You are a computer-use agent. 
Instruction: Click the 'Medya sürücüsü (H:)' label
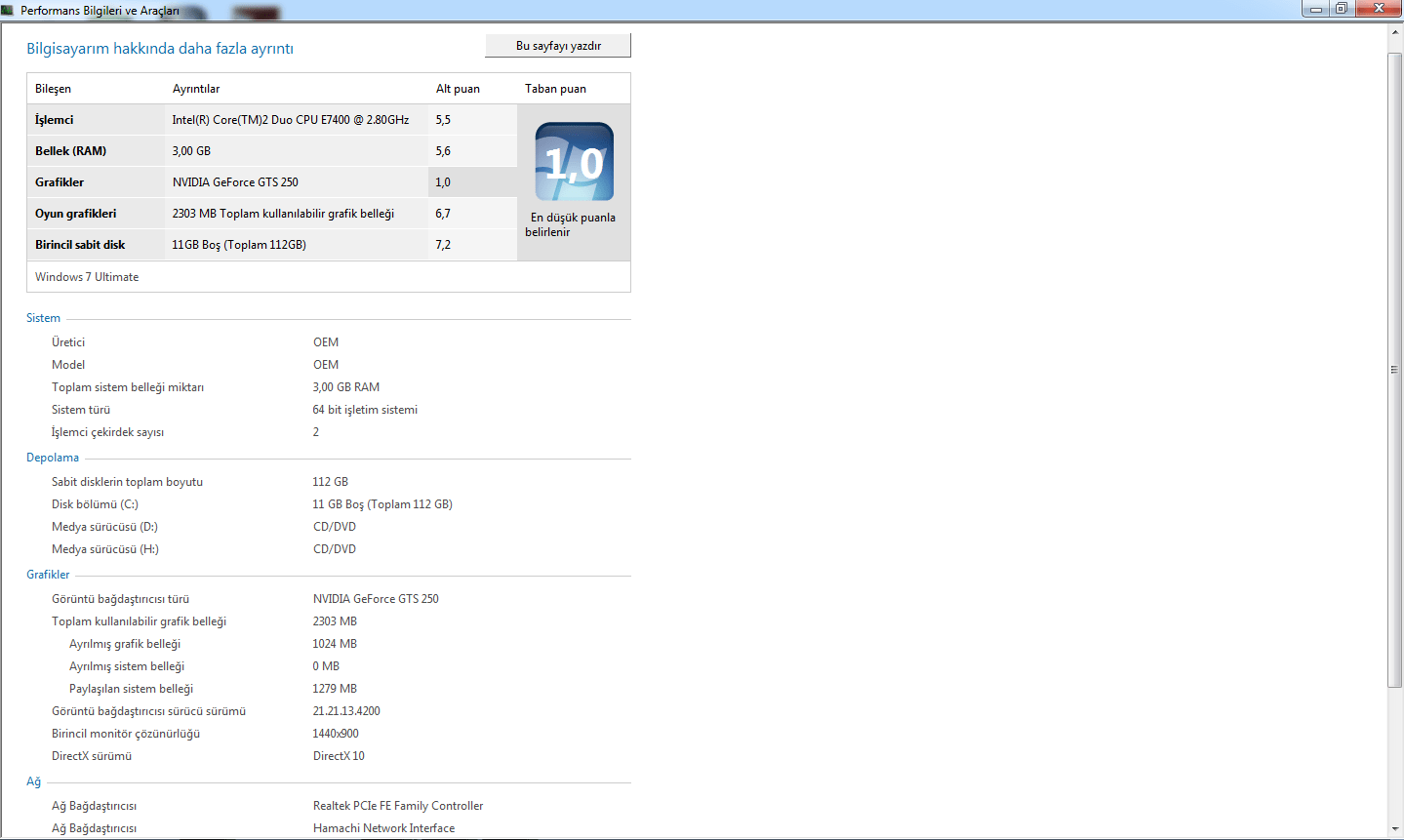point(105,549)
